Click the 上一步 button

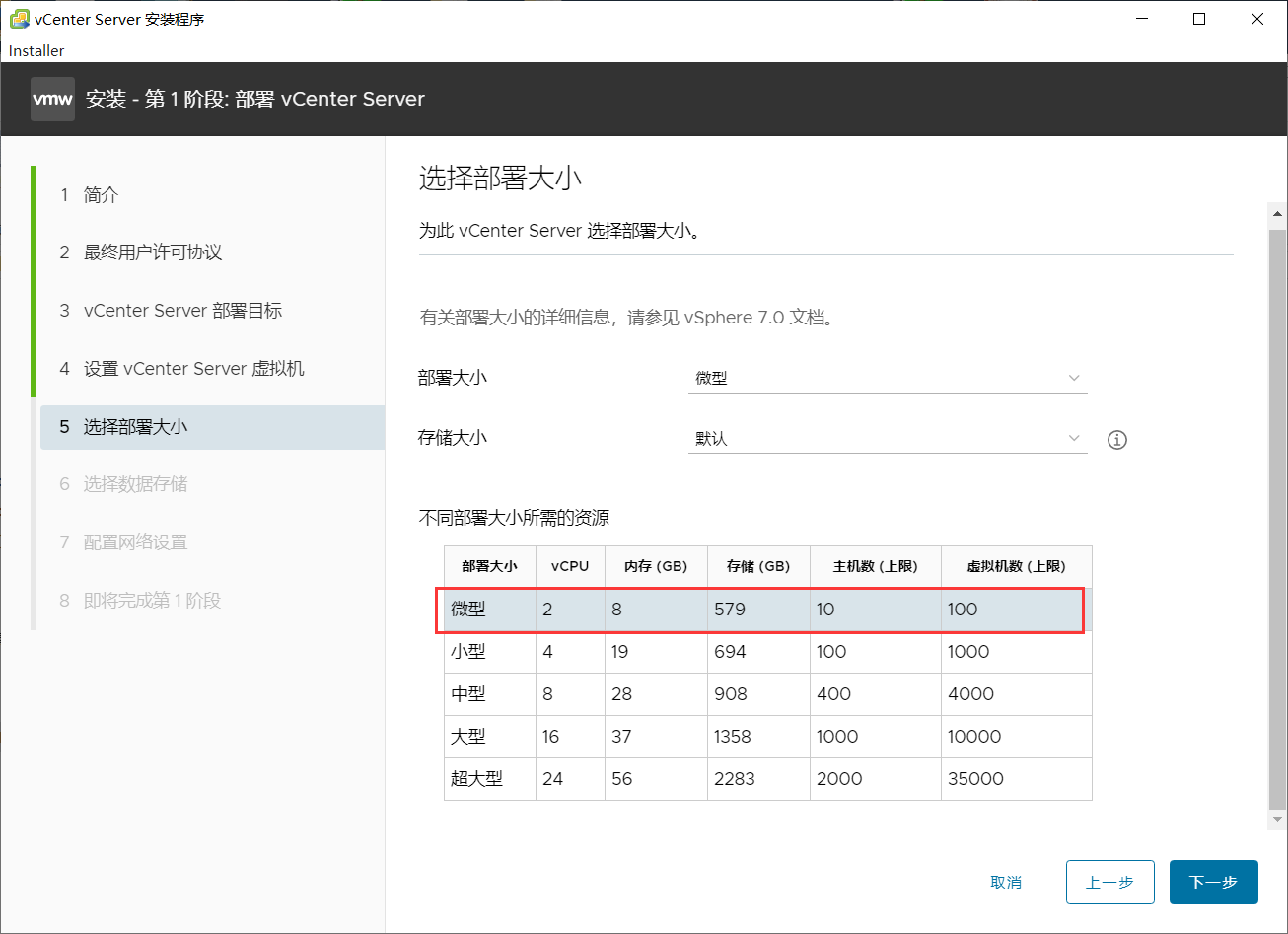point(1109,882)
